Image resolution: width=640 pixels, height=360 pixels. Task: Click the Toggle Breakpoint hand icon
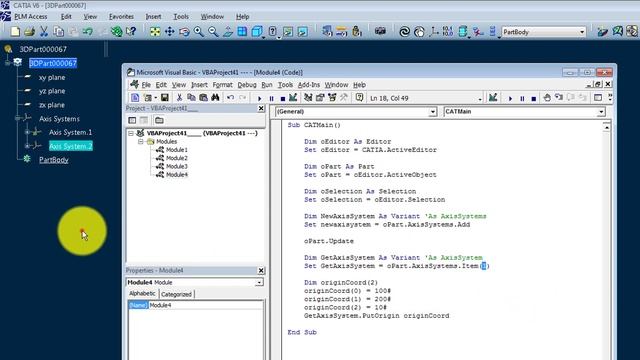(547, 98)
